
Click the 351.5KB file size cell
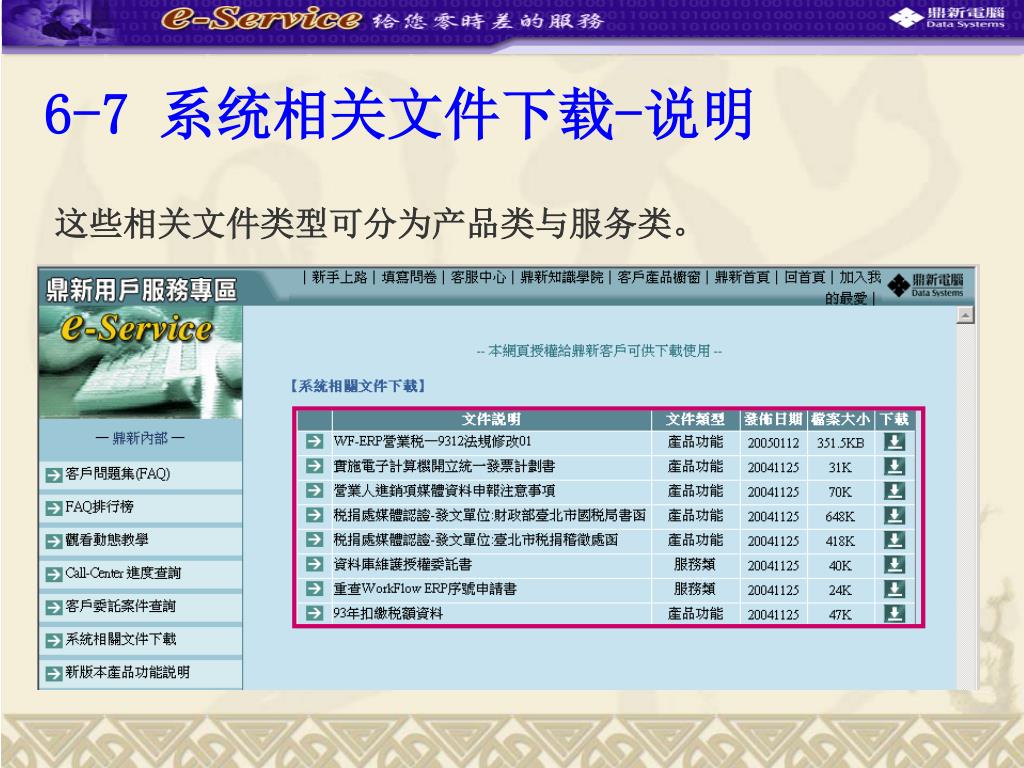click(840, 443)
